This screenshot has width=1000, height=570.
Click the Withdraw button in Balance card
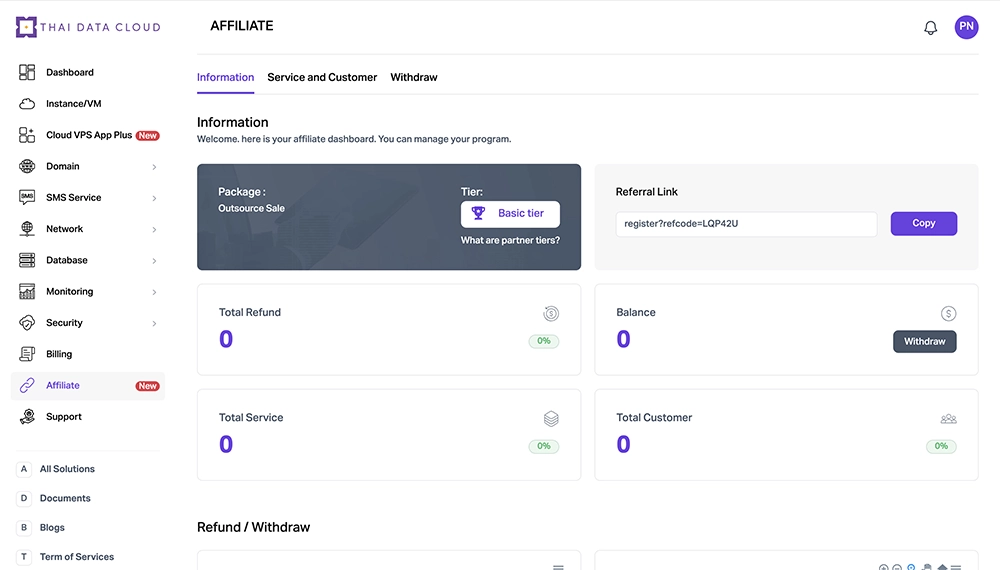(924, 341)
